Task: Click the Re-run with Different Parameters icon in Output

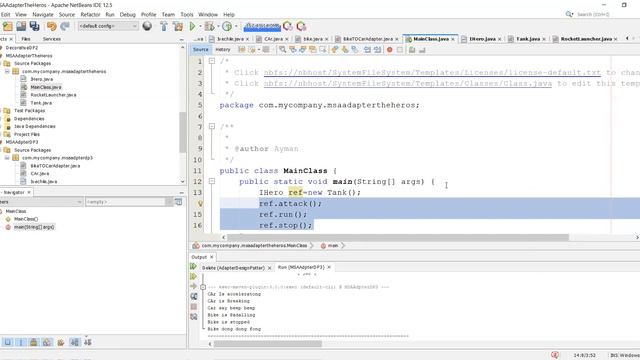Action: point(193,277)
